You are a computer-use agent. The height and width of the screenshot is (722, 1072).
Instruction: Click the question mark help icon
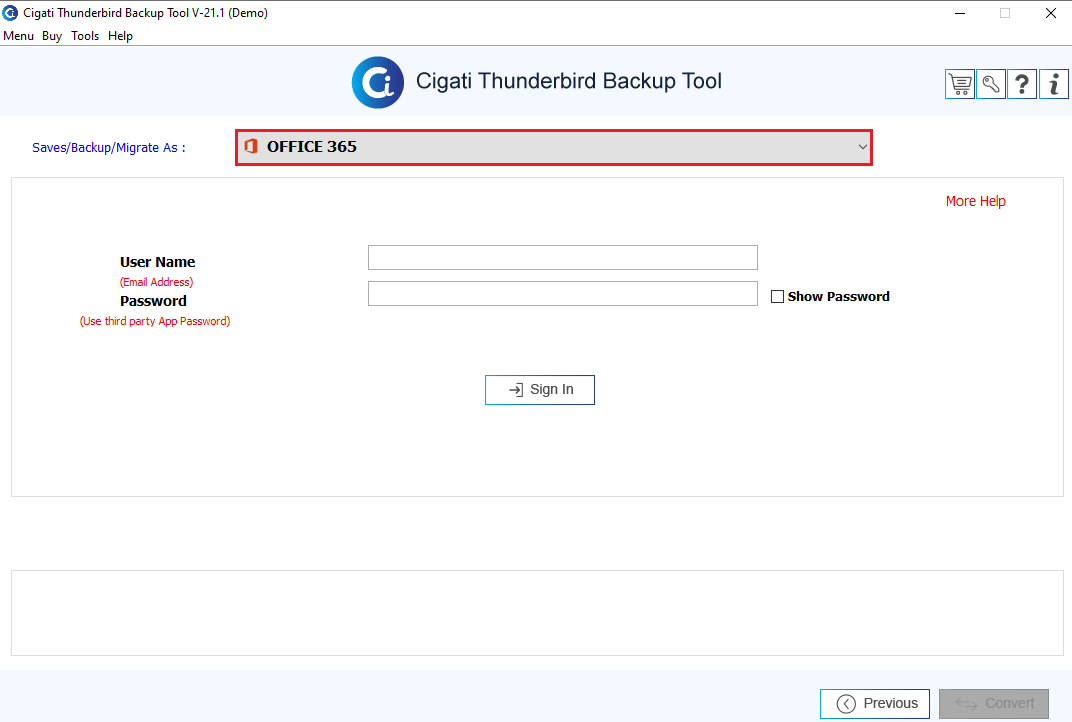point(1022,84)
